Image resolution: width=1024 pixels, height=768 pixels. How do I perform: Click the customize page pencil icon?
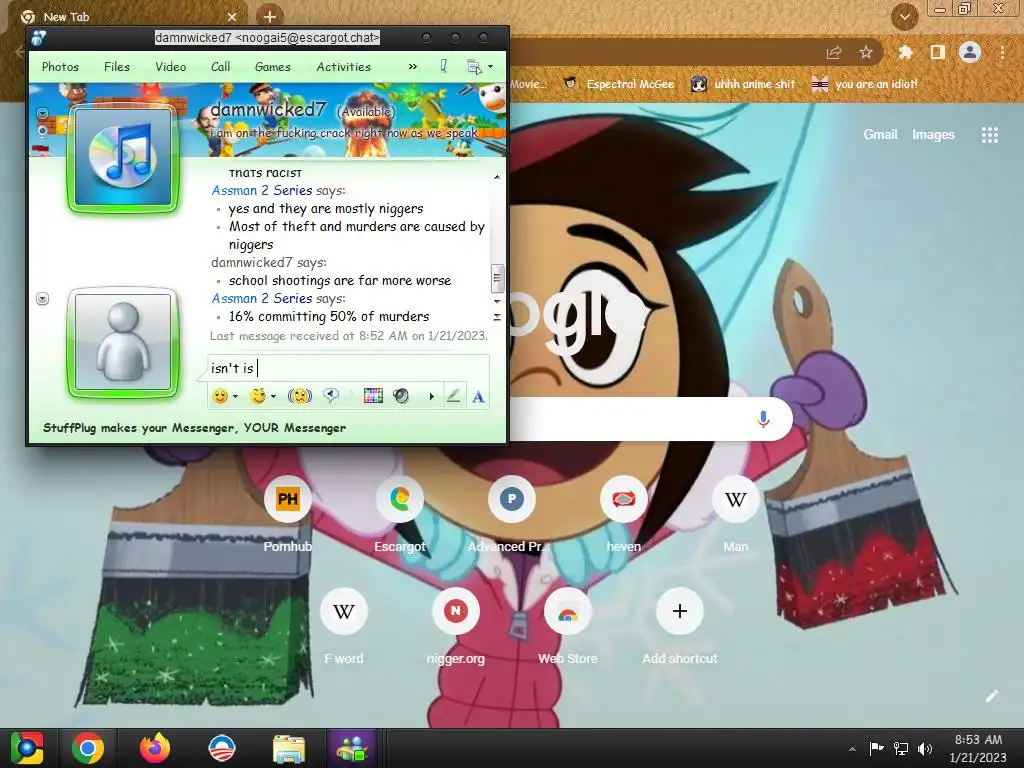pyautogui.click(x=991, y=696)
